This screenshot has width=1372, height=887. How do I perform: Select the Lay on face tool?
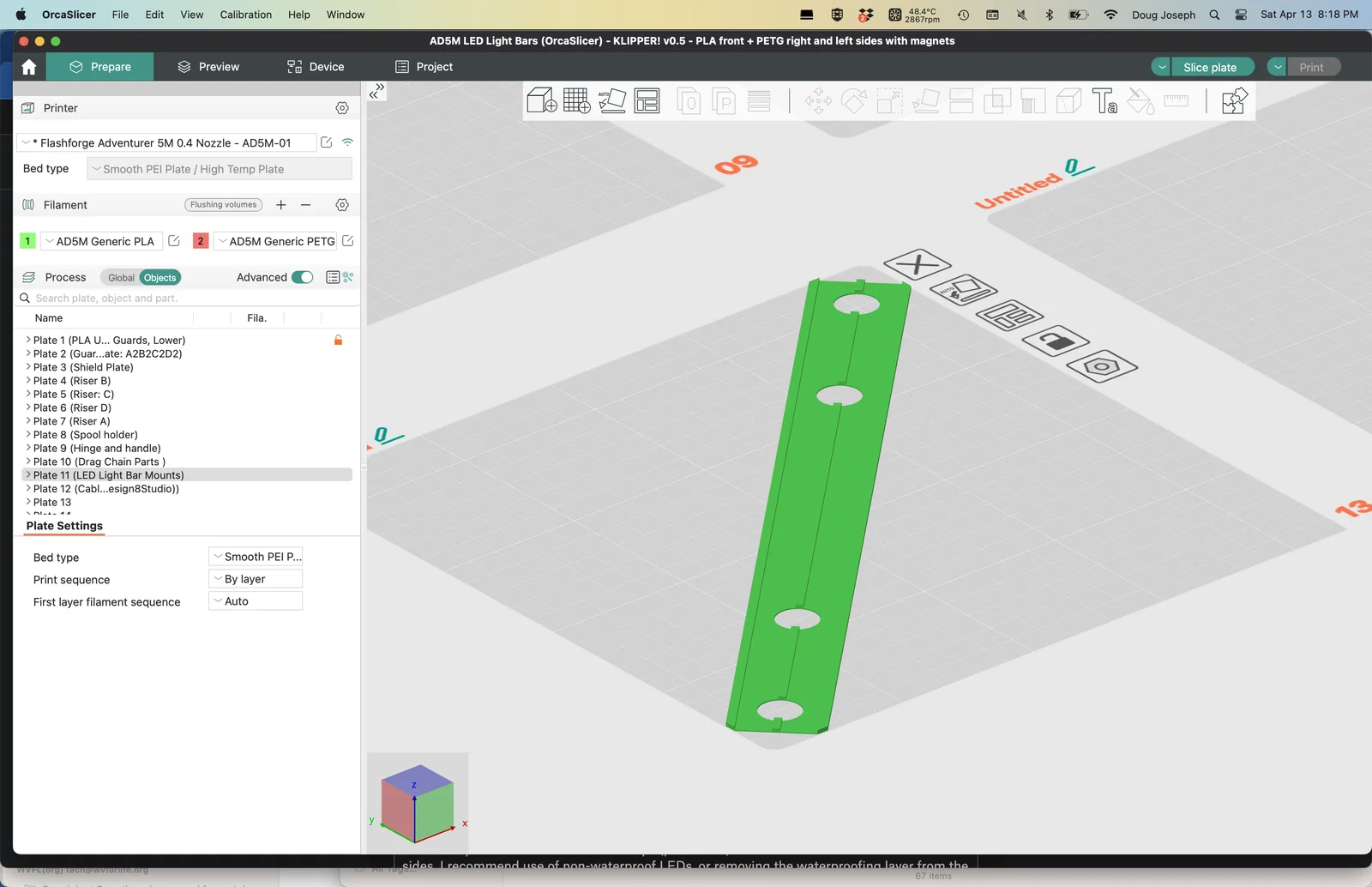[926, 101]
